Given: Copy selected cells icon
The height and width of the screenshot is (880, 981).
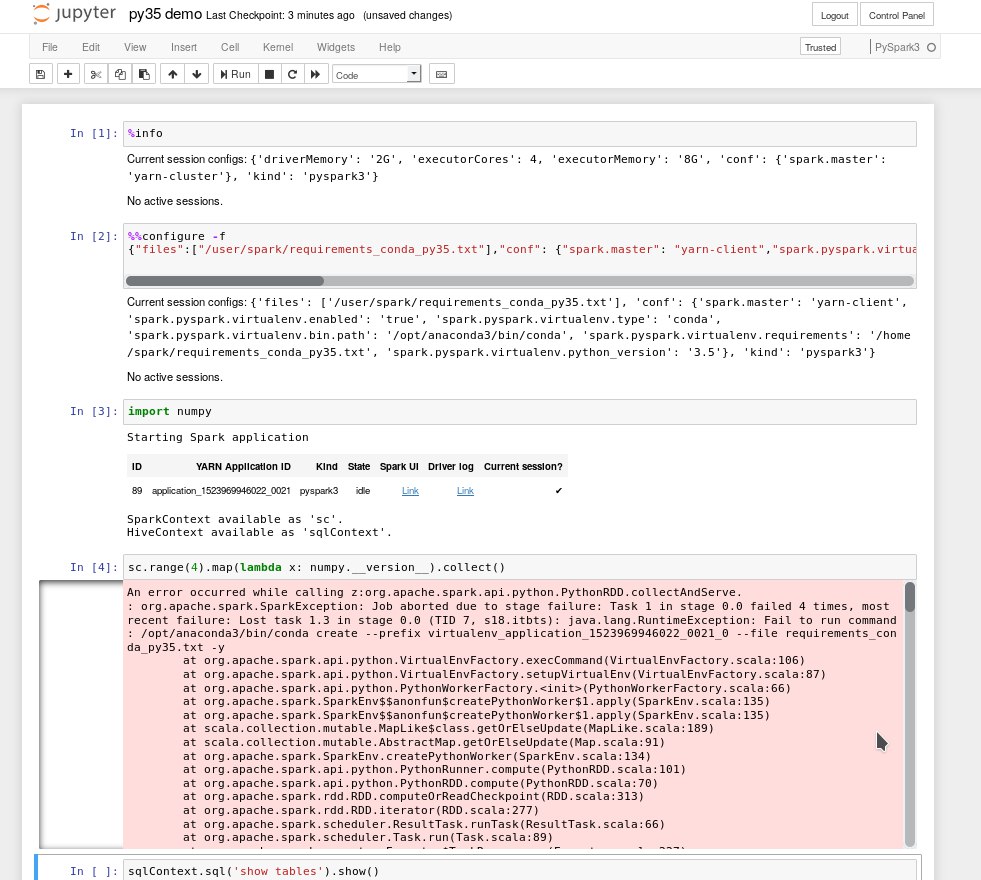Looking at the screenshot, I should (119, 74).
